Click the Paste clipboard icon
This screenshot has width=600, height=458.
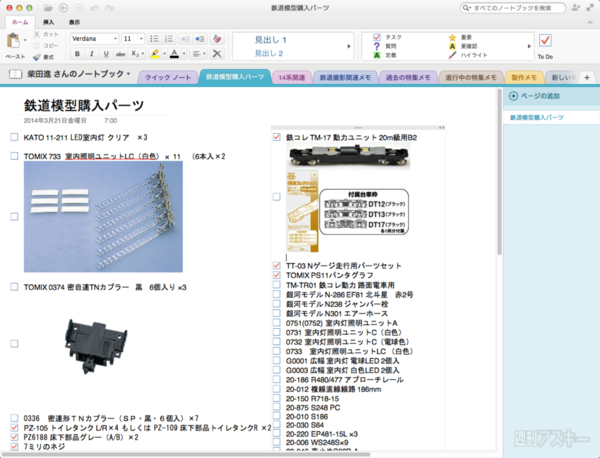(13, 41)
